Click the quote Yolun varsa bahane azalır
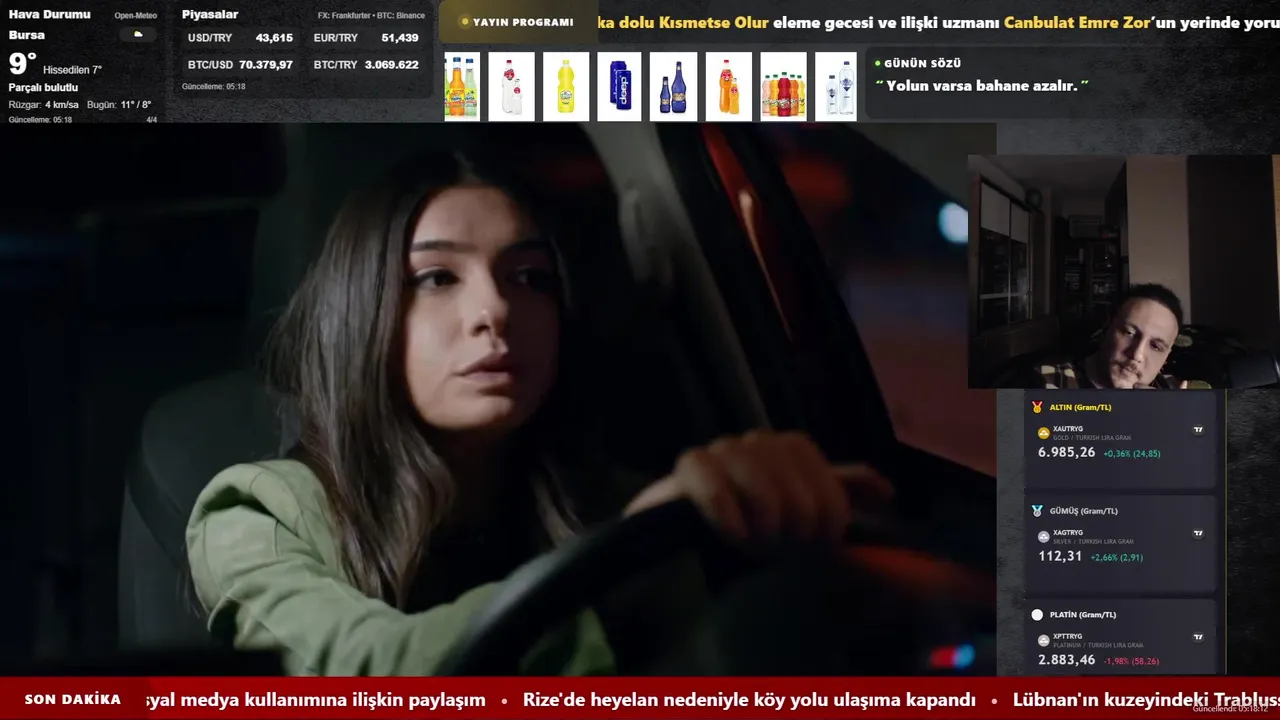Screen dimensions: 1280x720 click(982, 86)
